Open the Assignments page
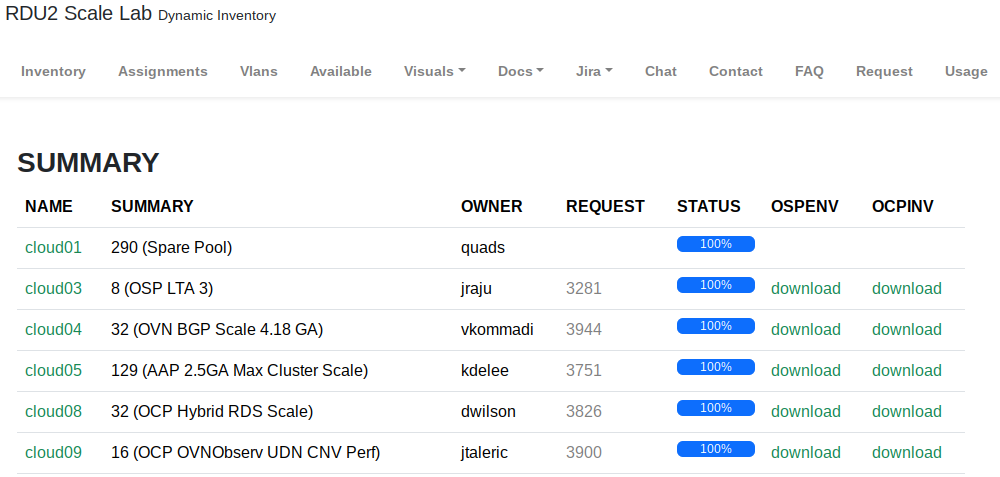1000x477 pixels. point(163,71)
